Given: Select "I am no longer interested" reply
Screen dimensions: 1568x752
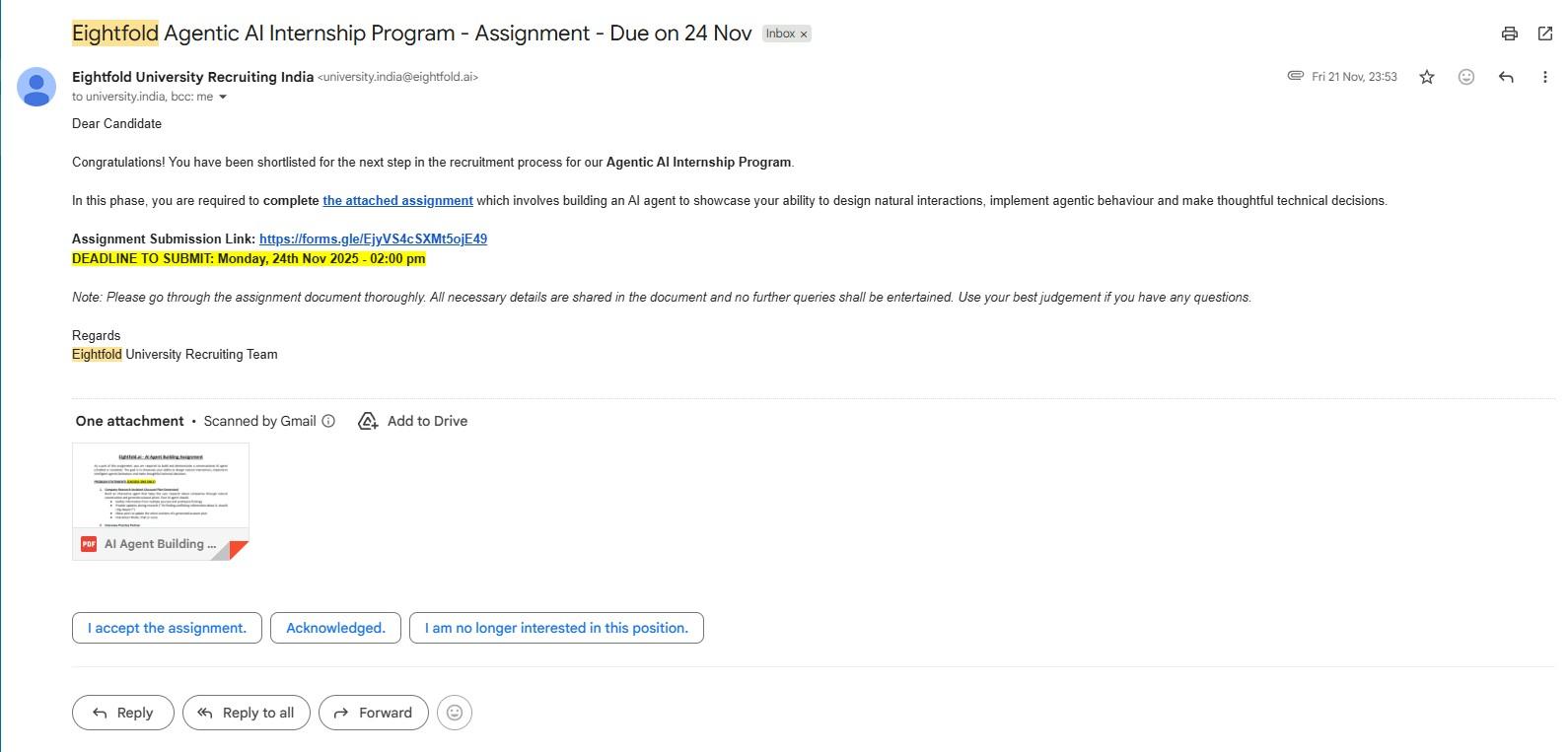Looking at the screenshot, I should pos(556,628).
